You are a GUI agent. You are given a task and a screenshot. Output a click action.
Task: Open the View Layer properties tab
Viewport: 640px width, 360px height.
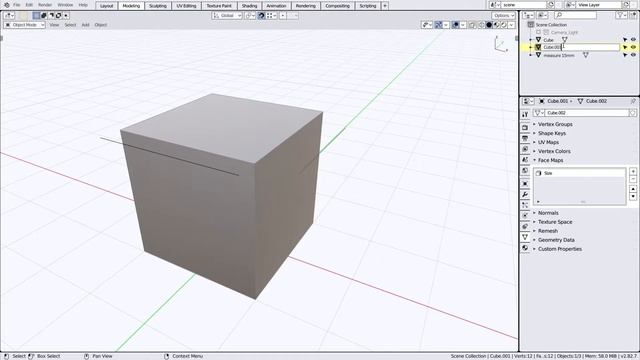(525, 149)
